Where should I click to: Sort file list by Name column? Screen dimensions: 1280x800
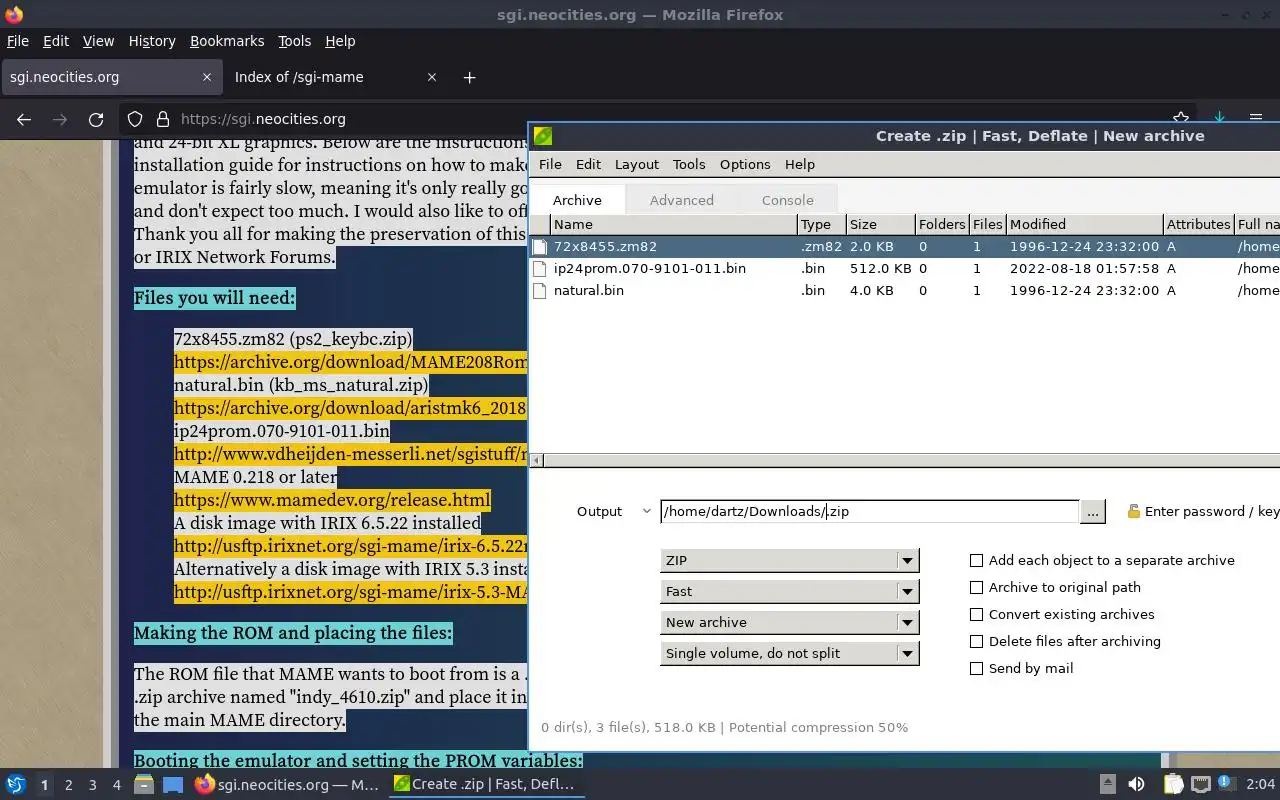pos(673,224)
